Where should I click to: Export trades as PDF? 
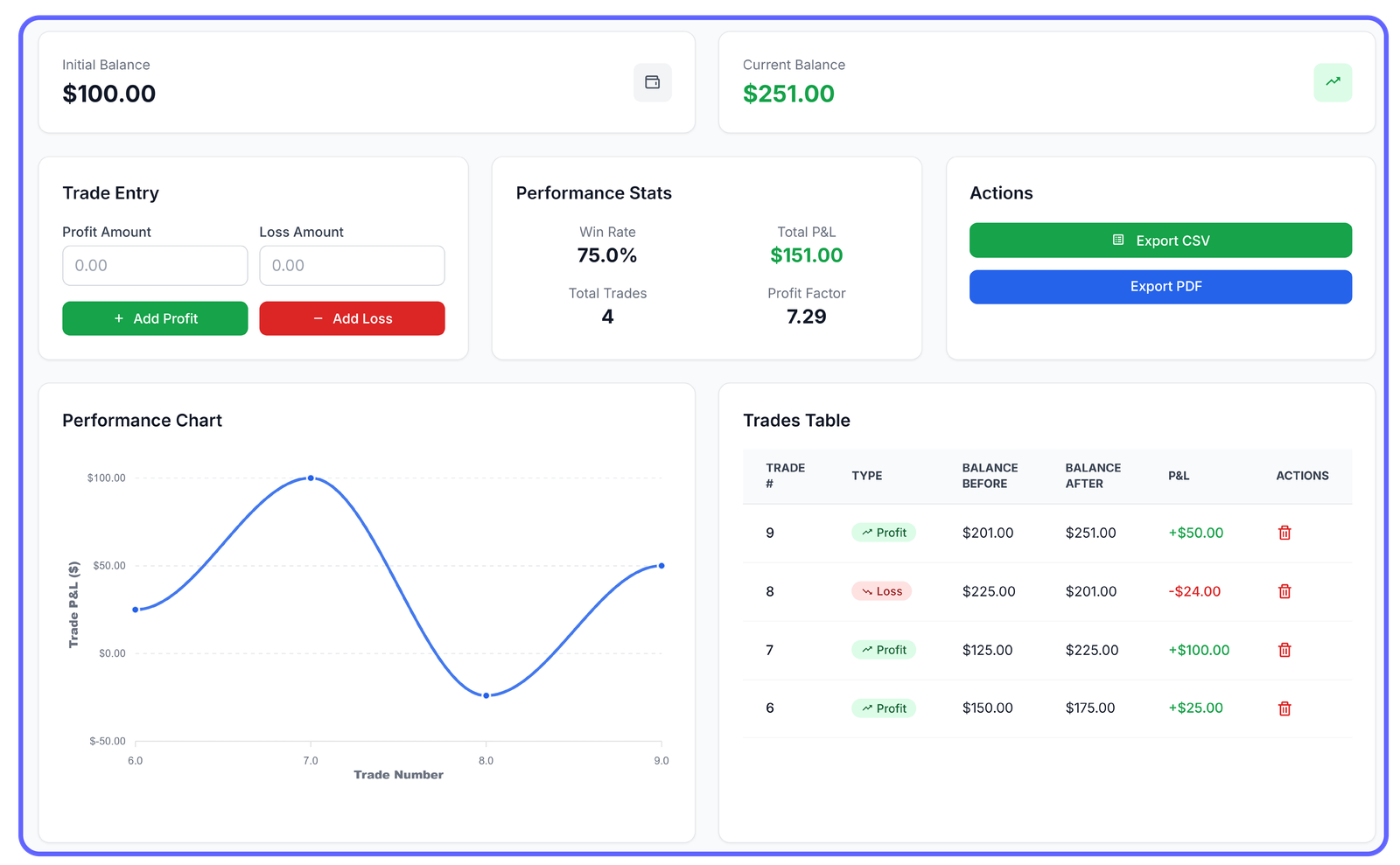[1160, 286]
